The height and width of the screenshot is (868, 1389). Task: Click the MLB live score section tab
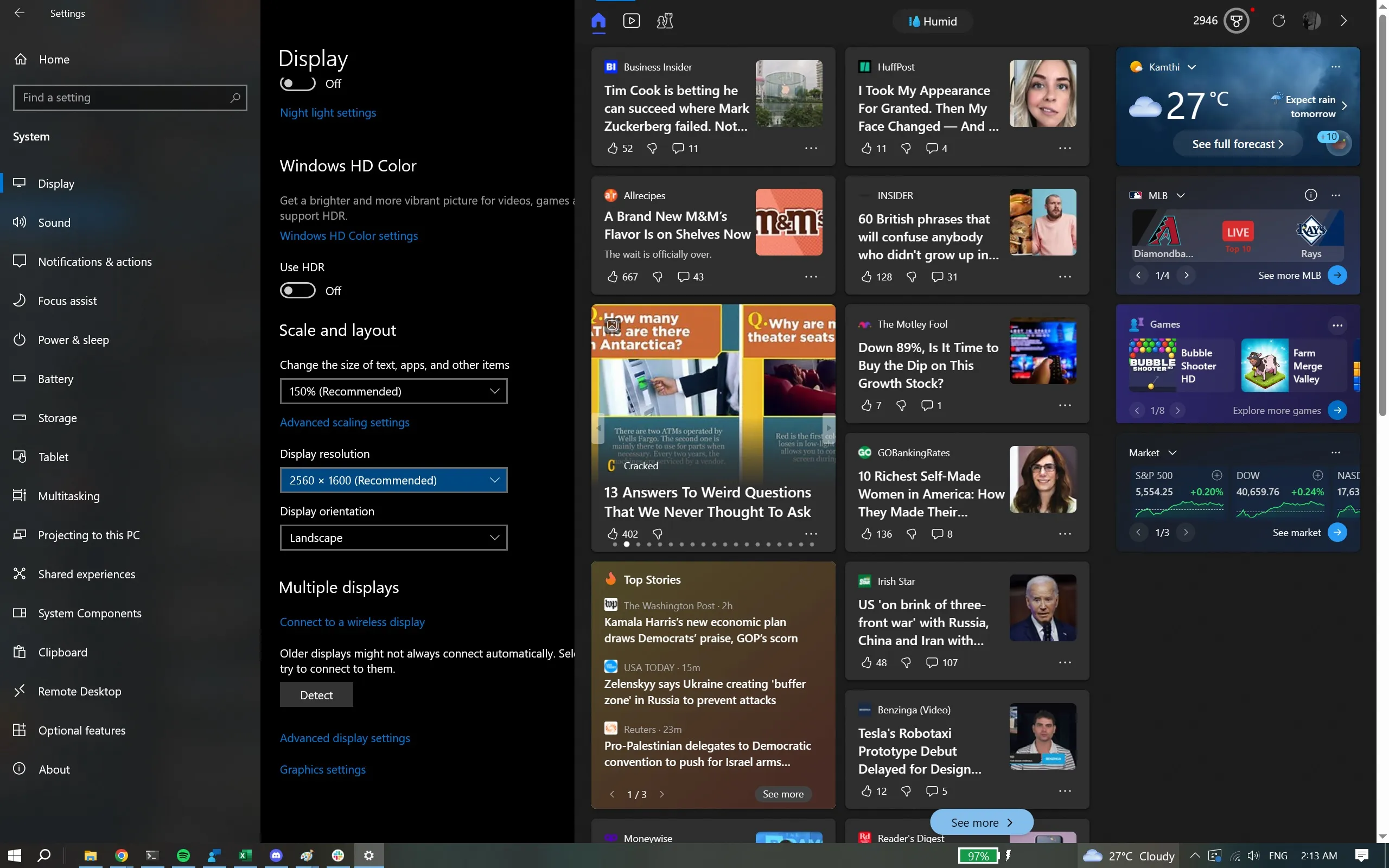click(x=1238, y=232)
